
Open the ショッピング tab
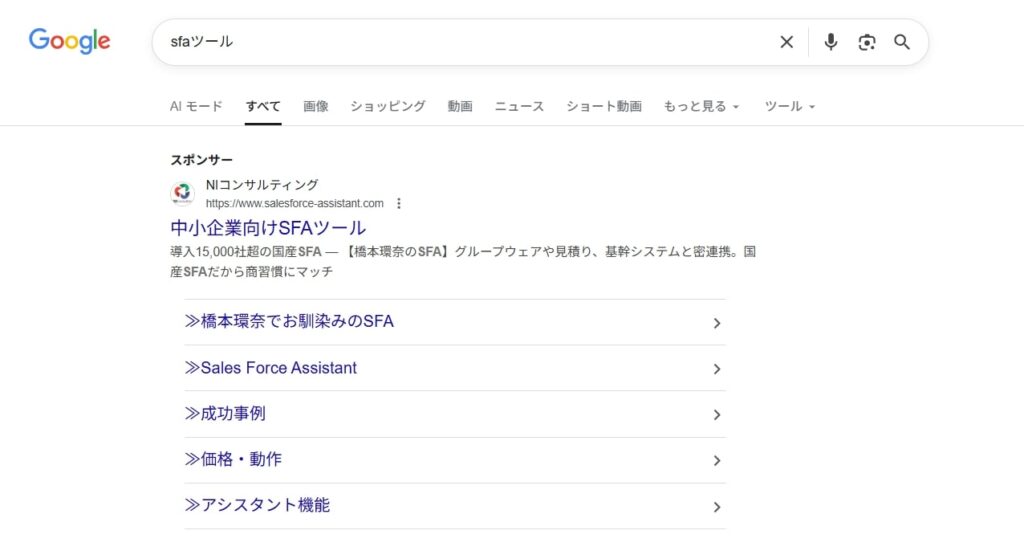(388, 106)
